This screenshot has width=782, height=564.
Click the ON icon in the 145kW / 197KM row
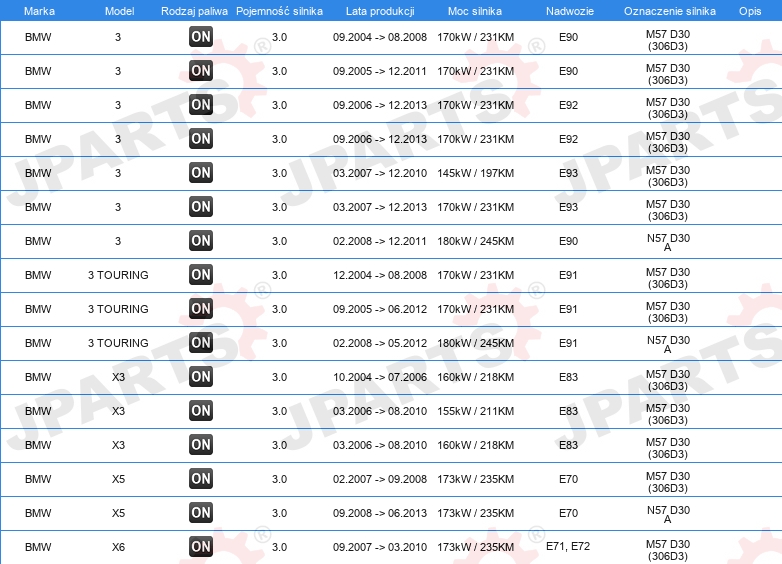pos(201,173)
